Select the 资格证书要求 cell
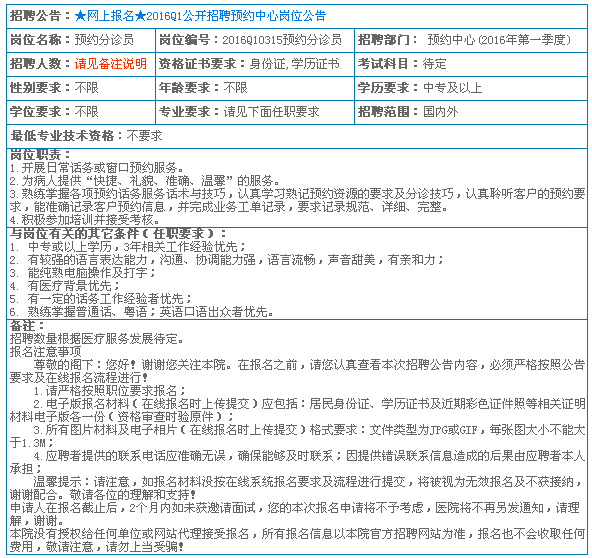Viewport: 592px width, 558px height. (x=255, y=64)
